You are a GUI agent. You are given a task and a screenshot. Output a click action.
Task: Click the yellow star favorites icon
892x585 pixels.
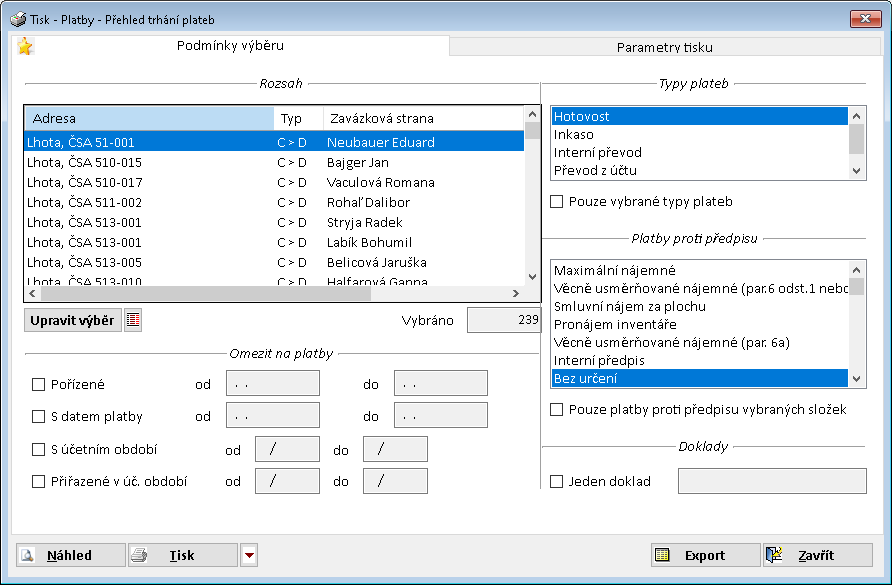point(25,47)
